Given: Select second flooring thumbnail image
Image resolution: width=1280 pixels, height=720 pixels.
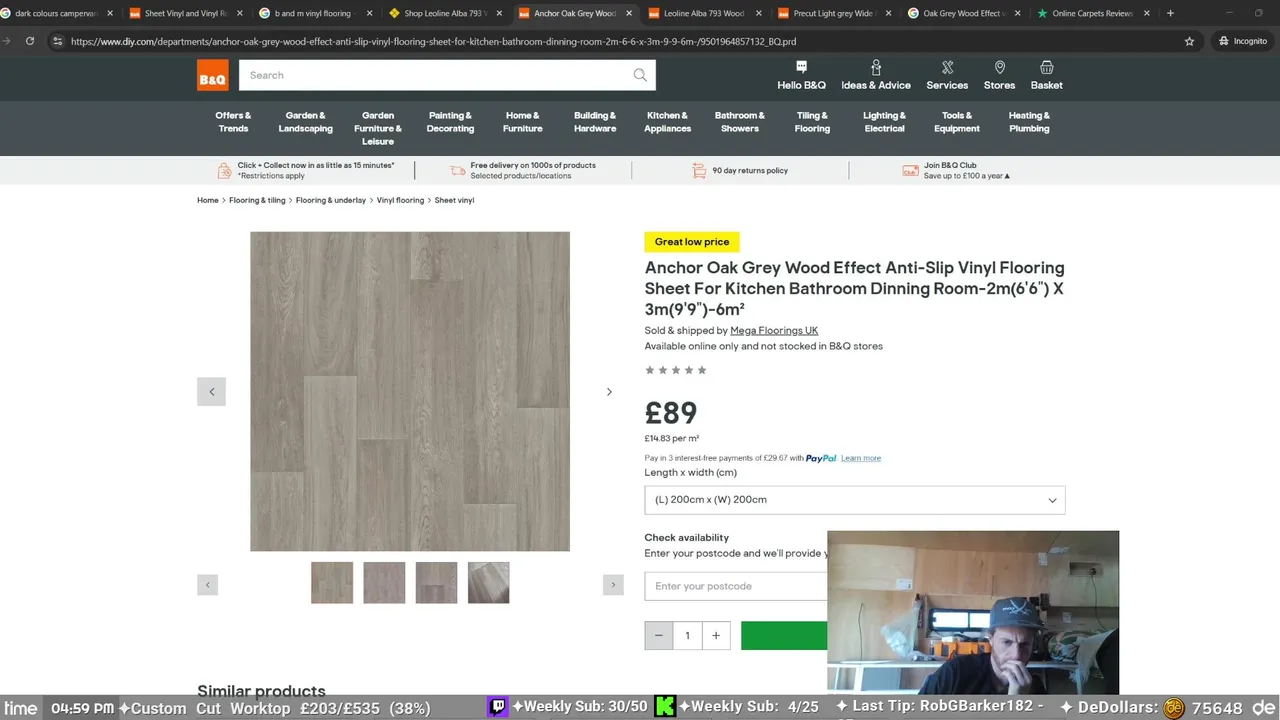Looking at the screenshot, I should pyautogui.click(x=384, y=583).
